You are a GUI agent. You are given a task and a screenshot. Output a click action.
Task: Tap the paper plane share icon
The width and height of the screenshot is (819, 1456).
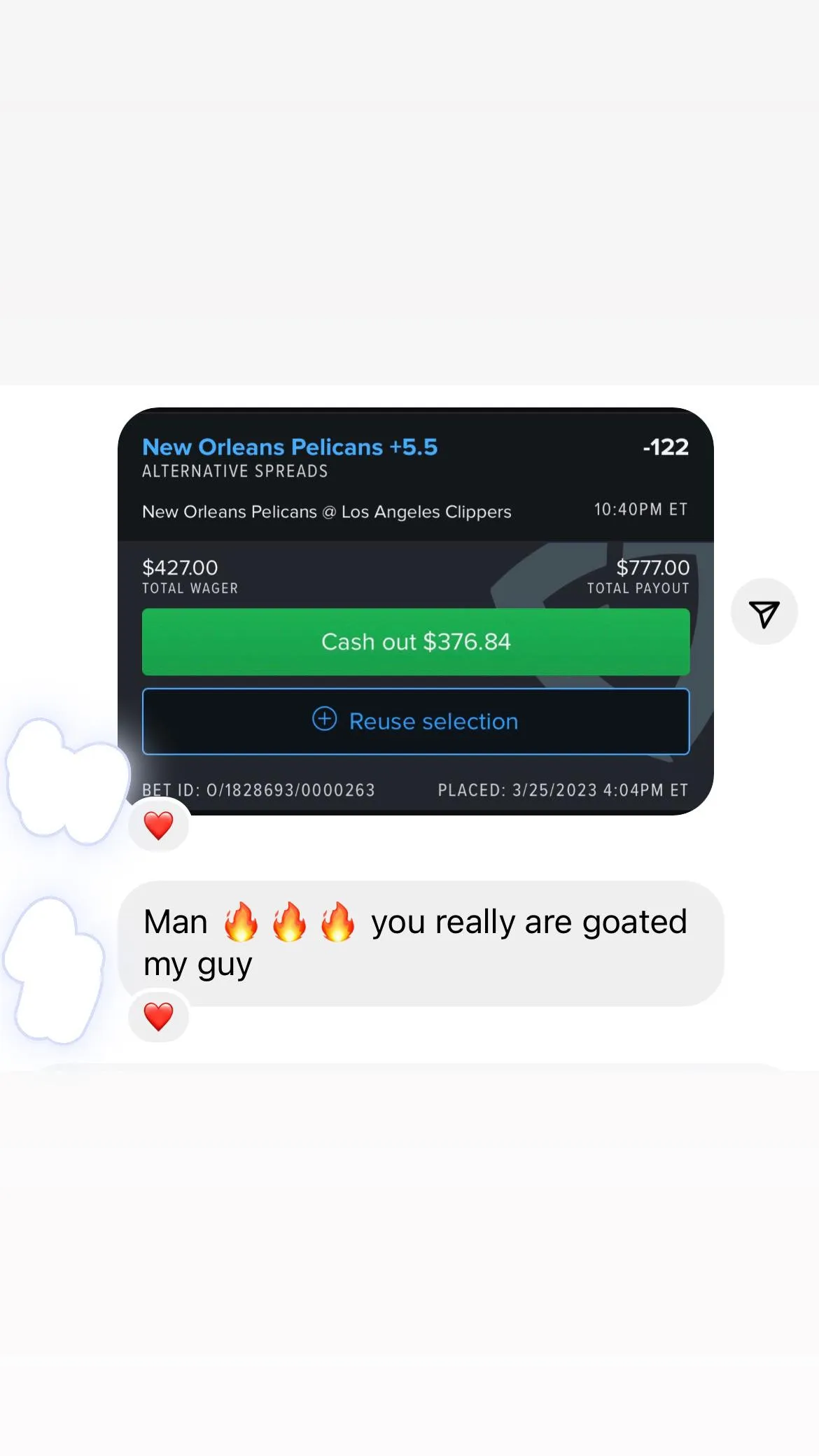click(764, 612)
